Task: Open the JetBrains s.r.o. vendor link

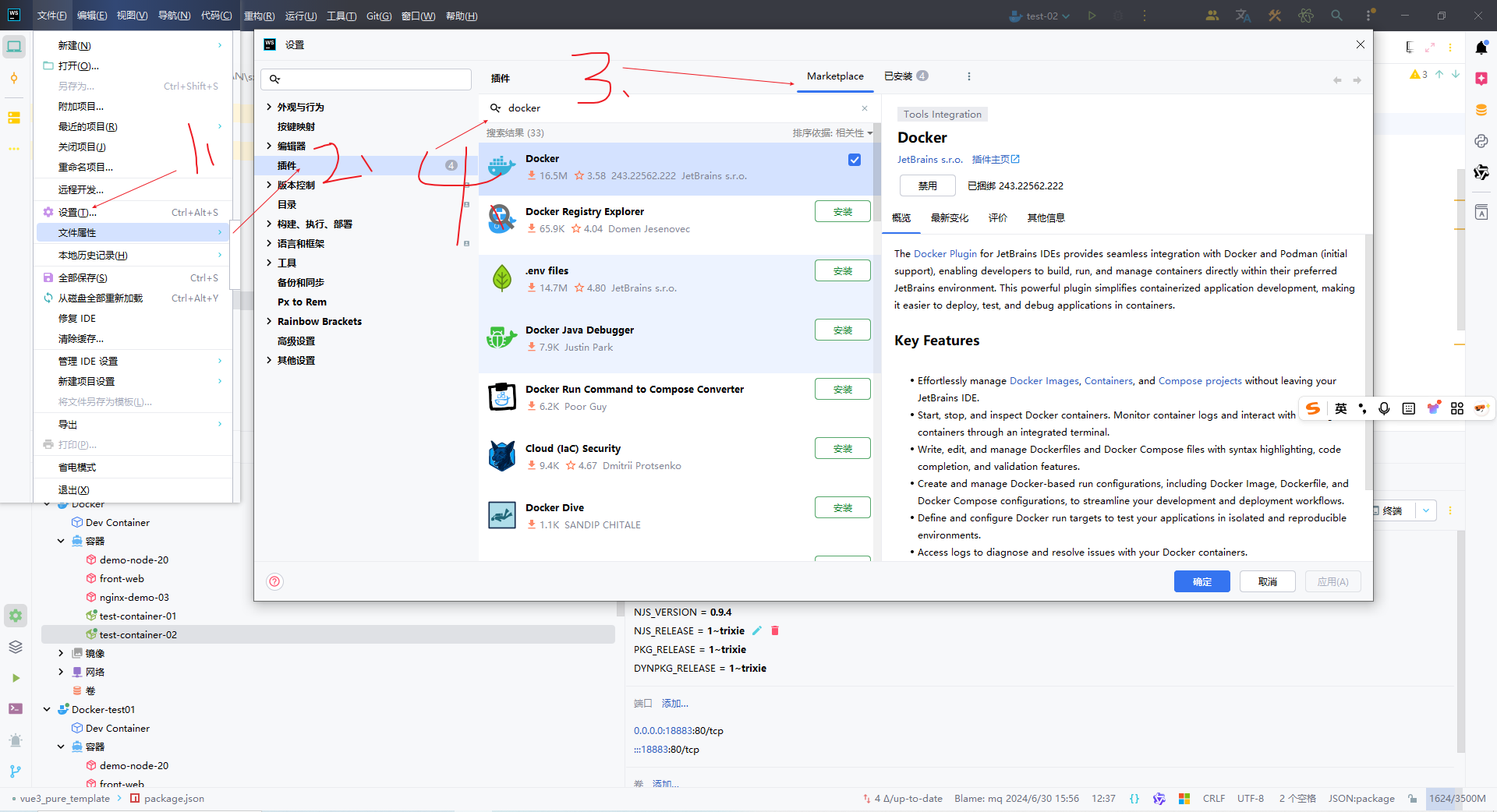Action: point(929,160)
